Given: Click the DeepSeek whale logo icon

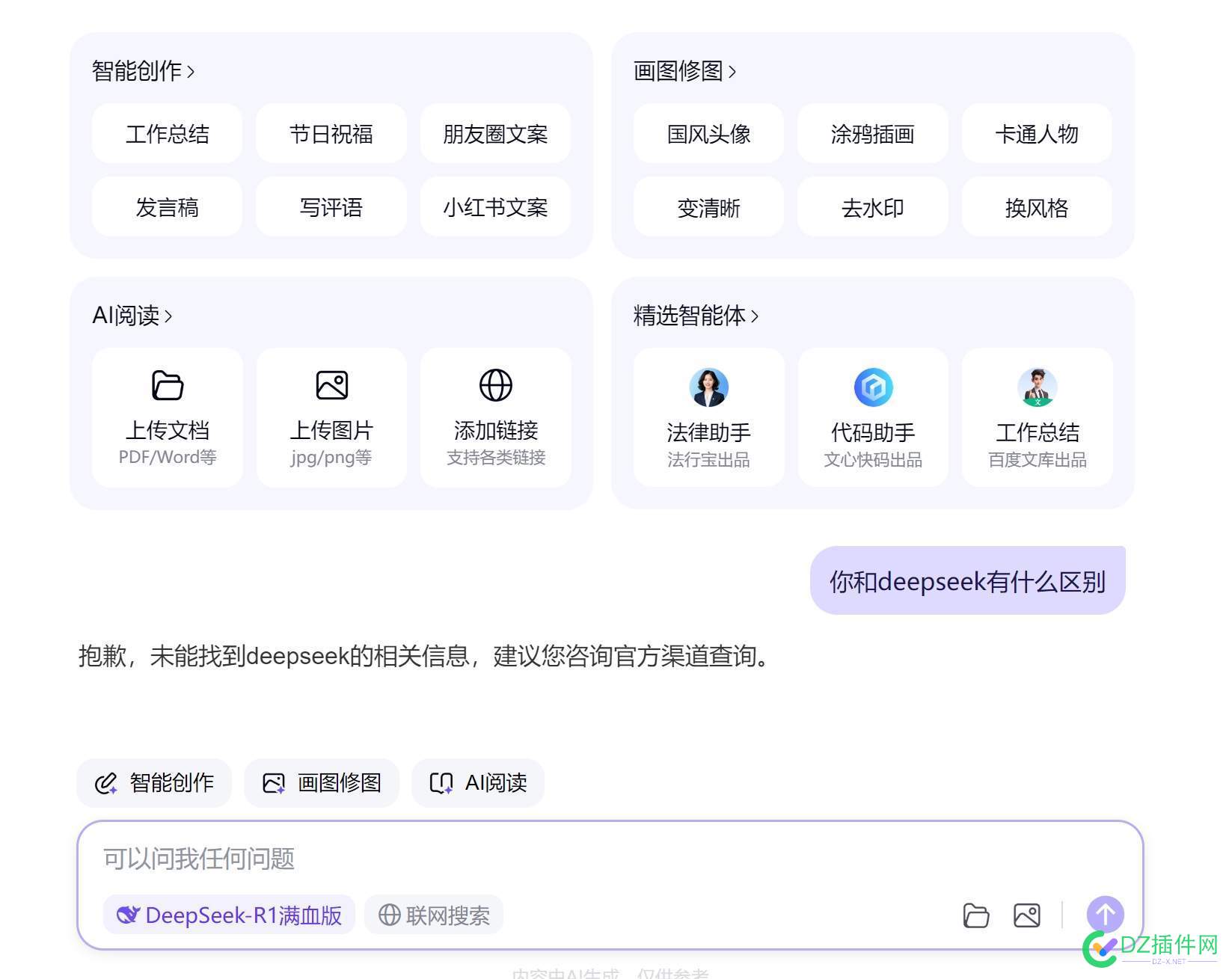Looking at the screenshot, I should pyautogui.click(x=128, y=915).
